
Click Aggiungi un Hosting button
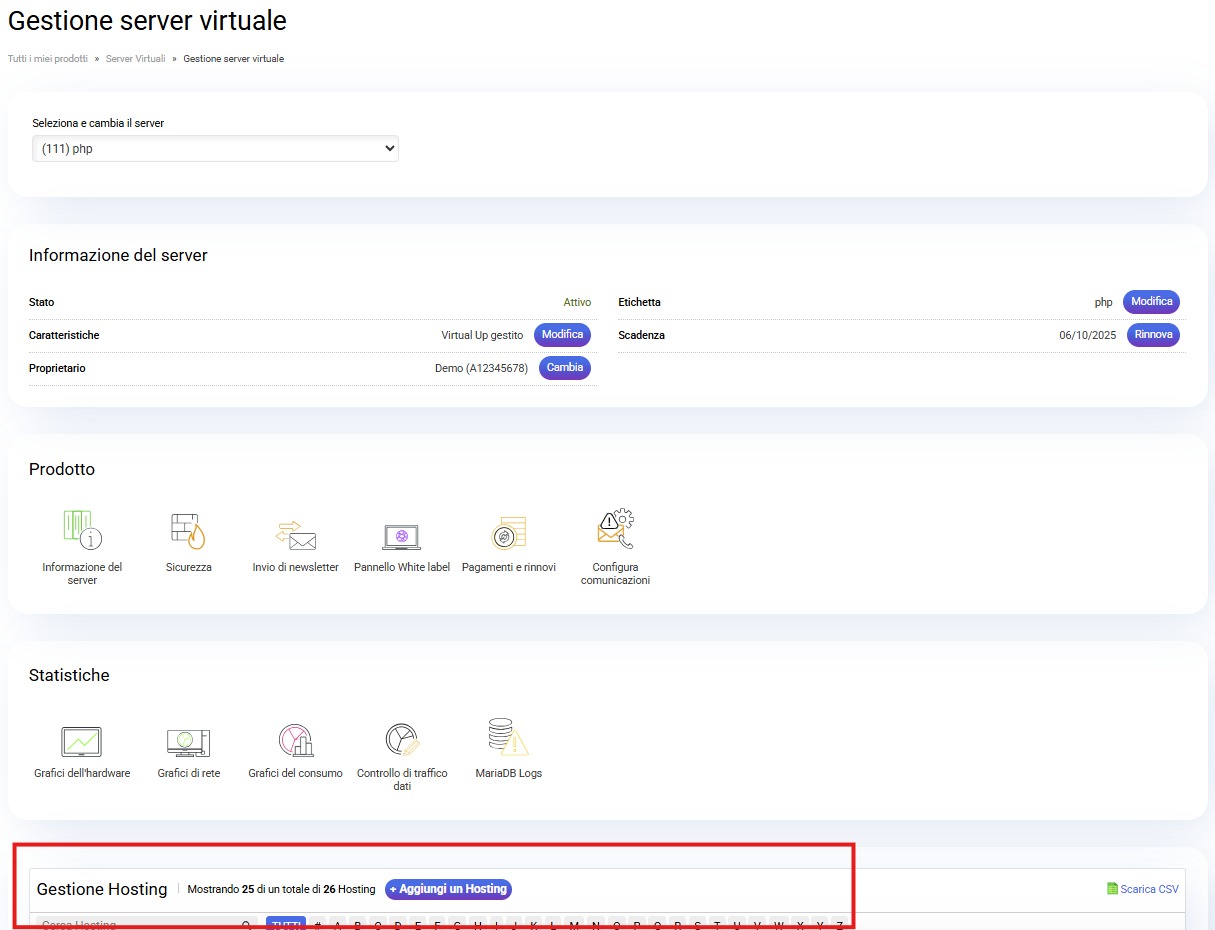pos(448,889)
